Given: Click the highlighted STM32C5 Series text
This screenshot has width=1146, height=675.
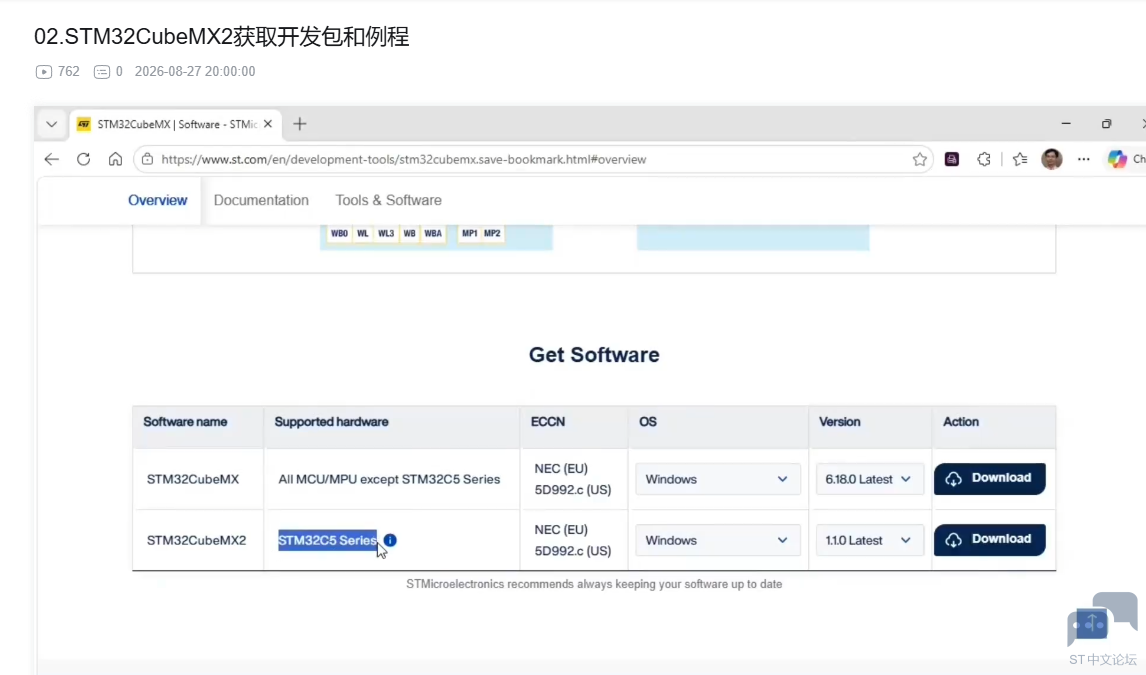Looking at the screenshot, I should click(x=327, y=541).
